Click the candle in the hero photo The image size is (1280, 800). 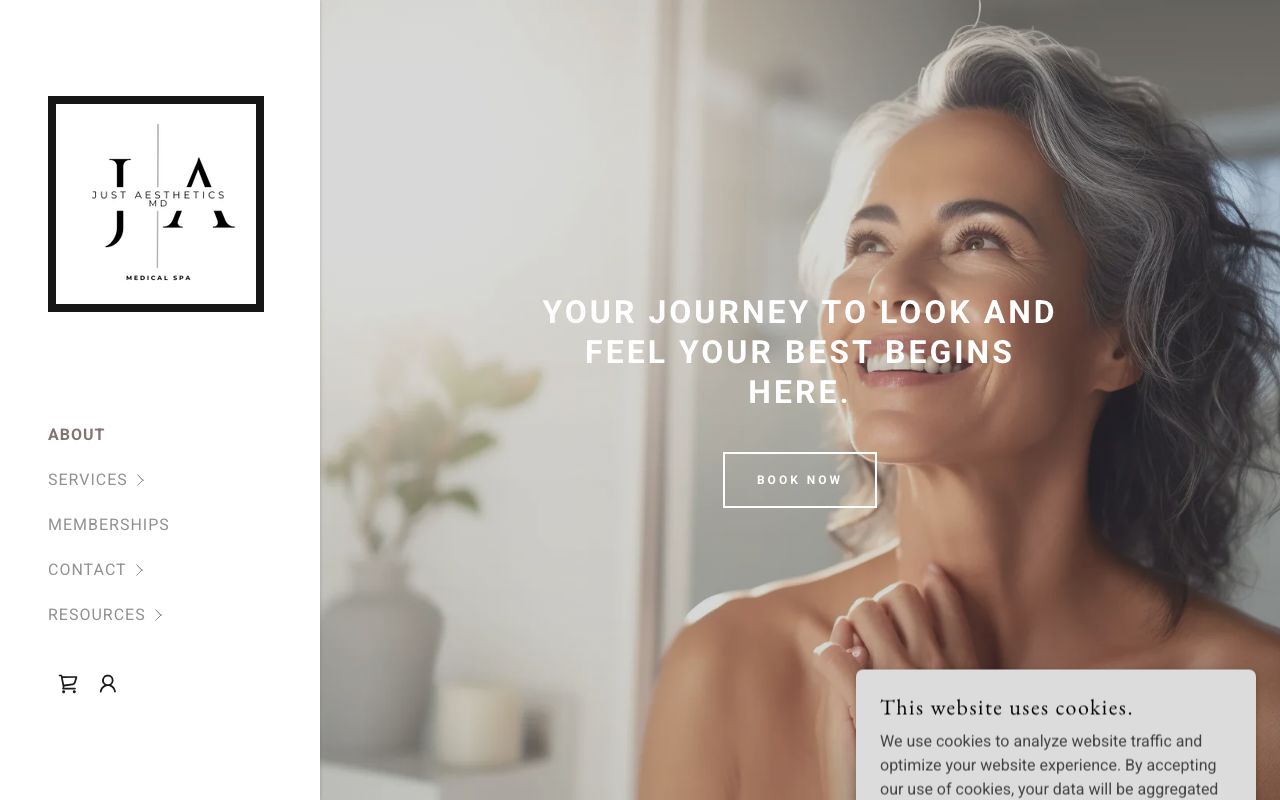[x=480, y=722]
